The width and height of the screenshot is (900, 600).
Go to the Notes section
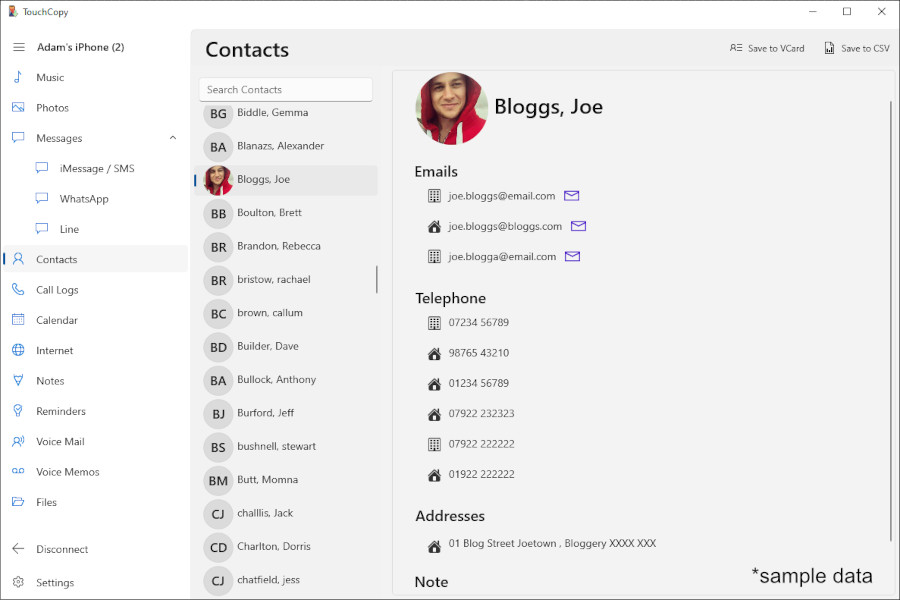point(50,381)
